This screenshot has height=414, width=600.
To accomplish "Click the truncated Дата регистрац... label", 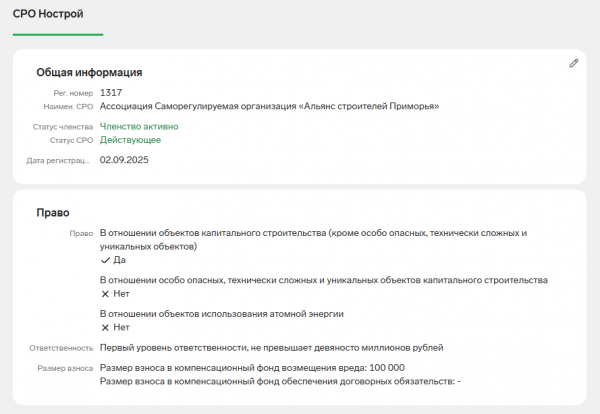I will tap(59, 161).
